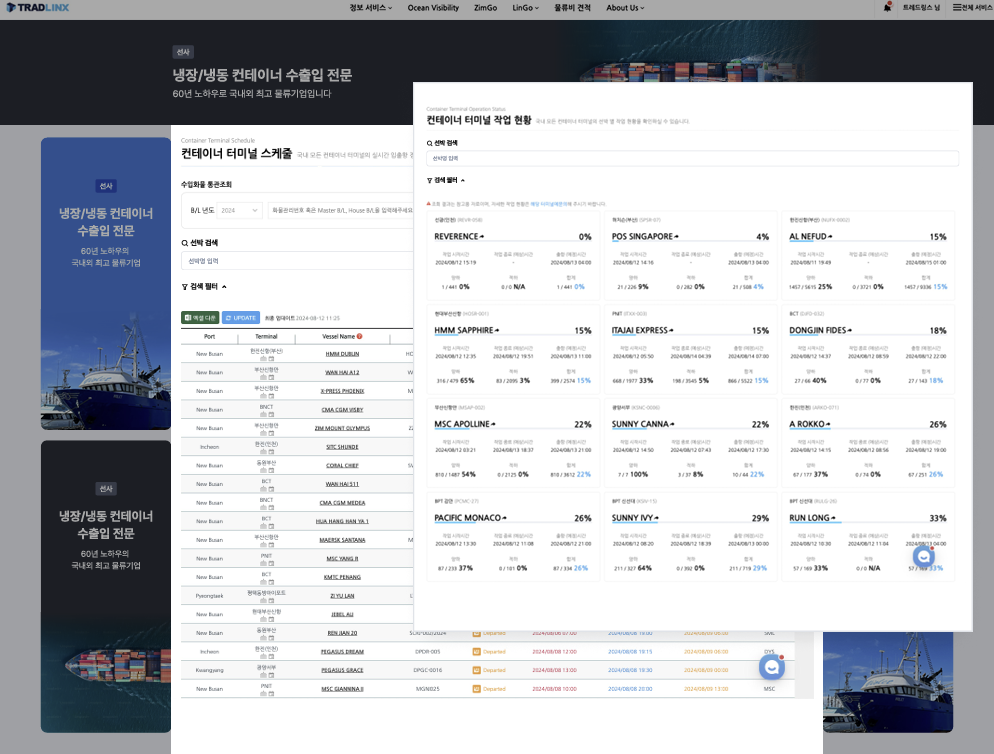Collapse 검색 필터 in the terminal schedule panel
Viewport: 994px width, 754px height.
(204, 287)
